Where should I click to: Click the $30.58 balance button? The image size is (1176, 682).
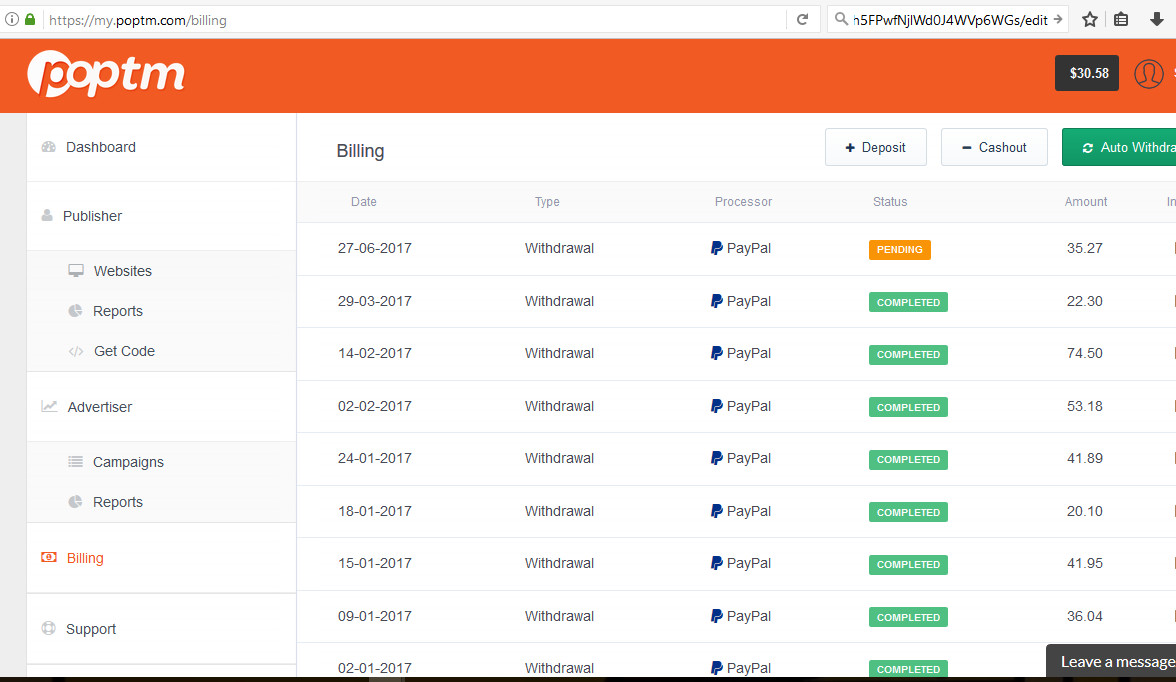pos(1087,73)
